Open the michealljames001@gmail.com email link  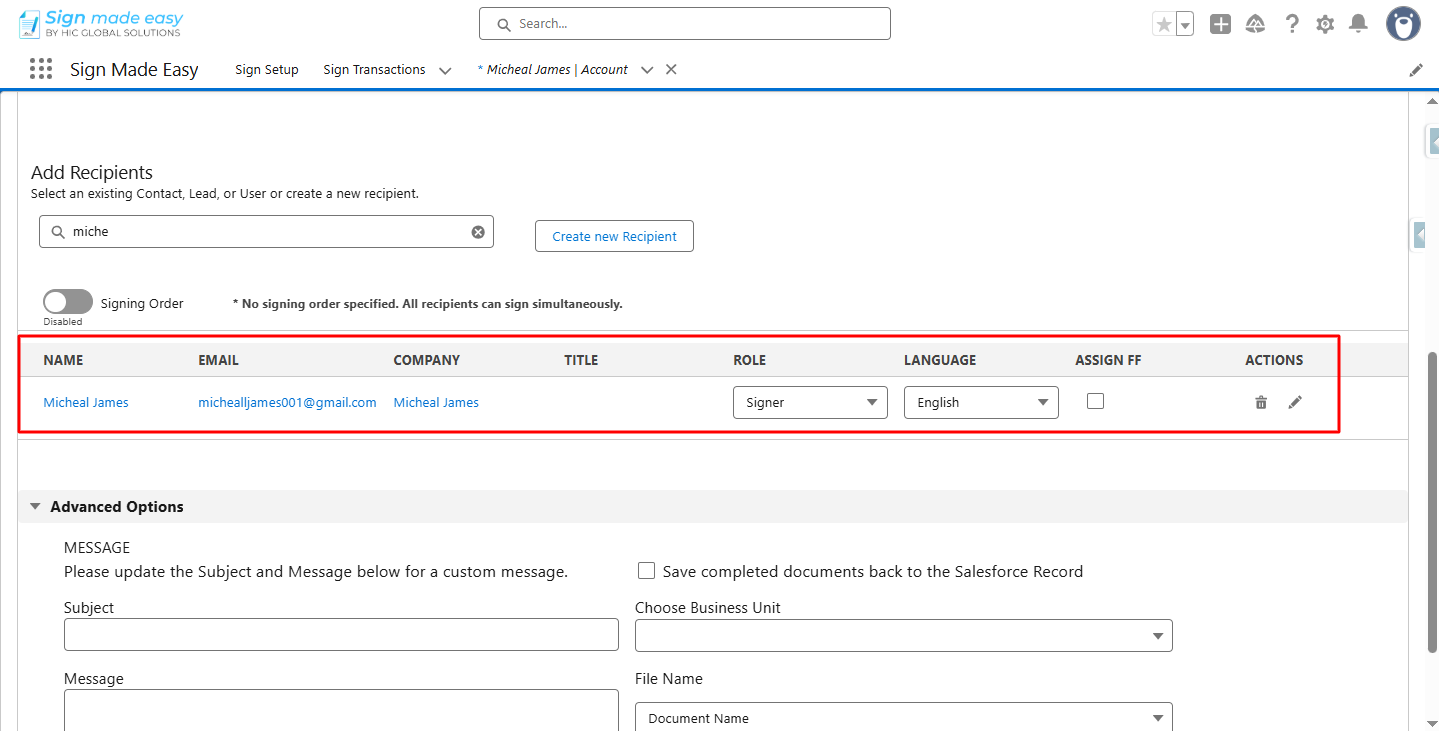[287, 402]
